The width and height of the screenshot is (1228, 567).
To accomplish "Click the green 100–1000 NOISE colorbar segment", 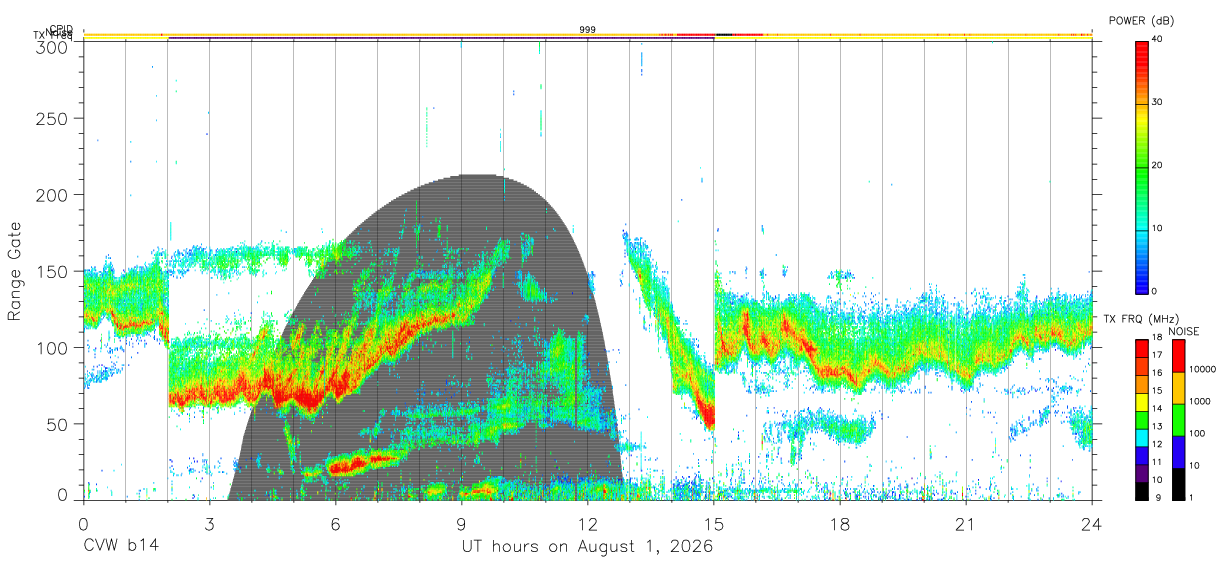I will click(1177, 420).
